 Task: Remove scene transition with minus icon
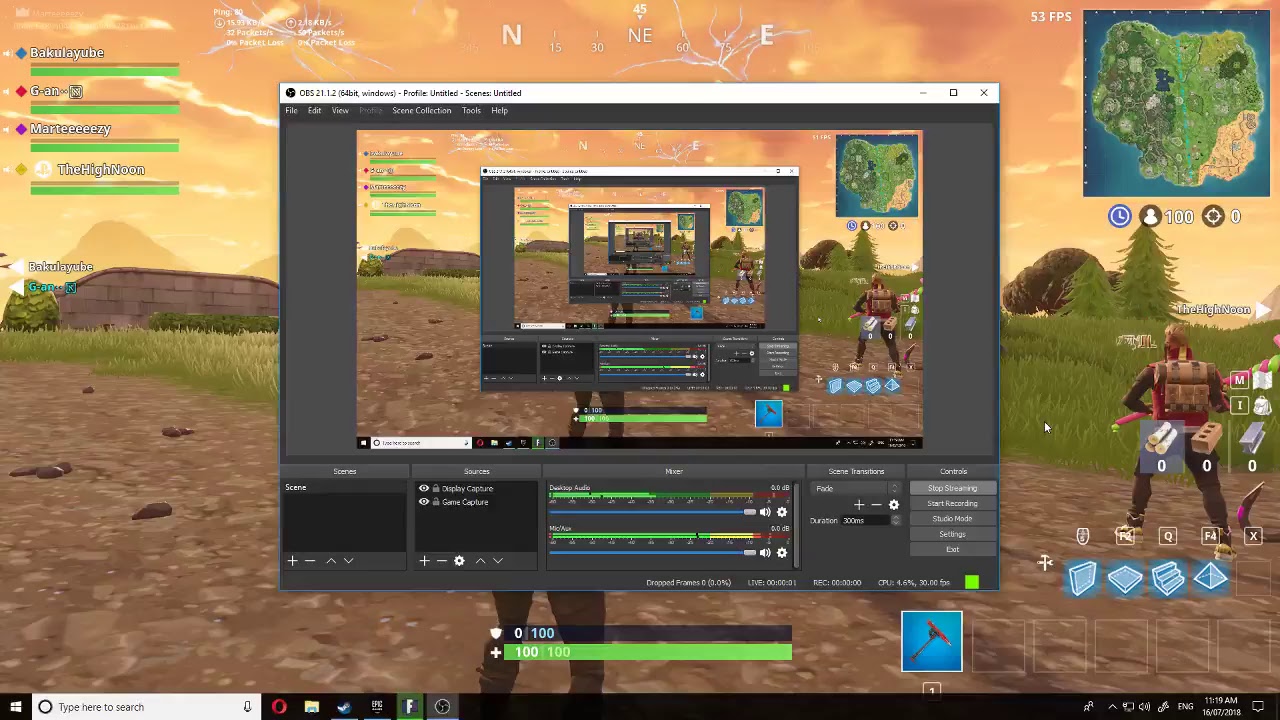coord(876,505)
